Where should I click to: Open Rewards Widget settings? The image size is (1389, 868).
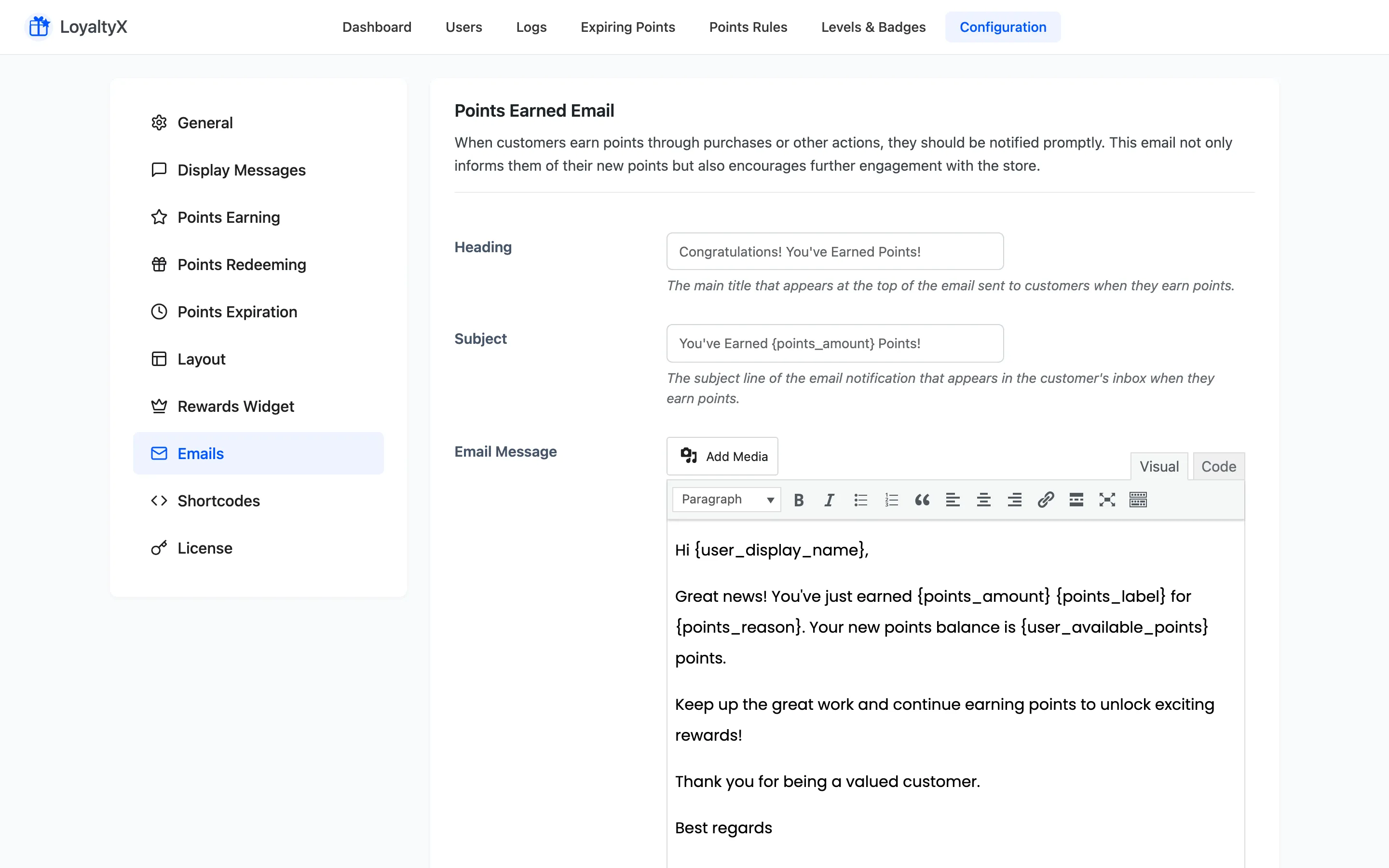pos(259,406)
